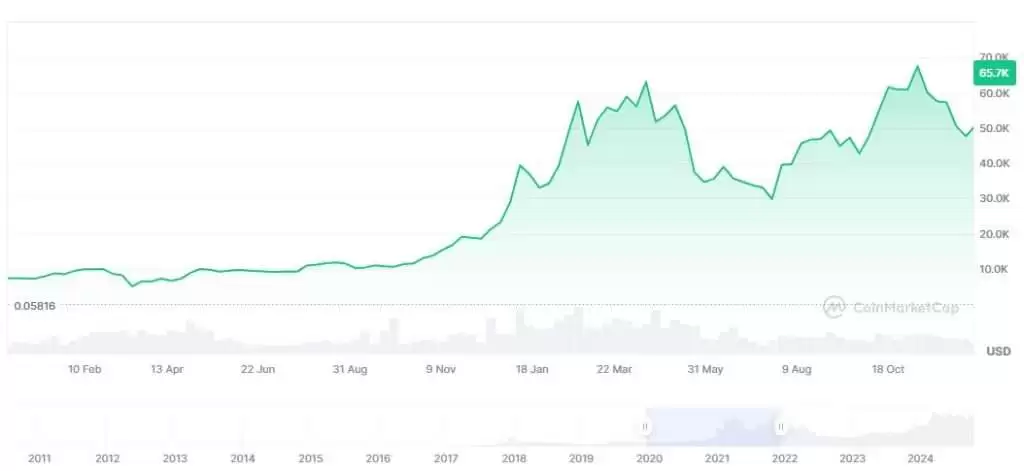Click the USD currency label
Screen dimensions: 1024x471
pos(998,351)
